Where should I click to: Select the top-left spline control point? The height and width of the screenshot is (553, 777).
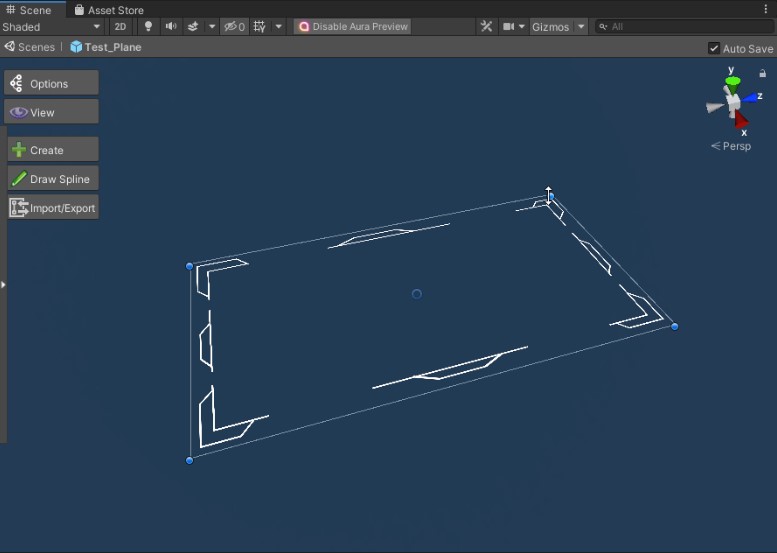tap(189, 266)
